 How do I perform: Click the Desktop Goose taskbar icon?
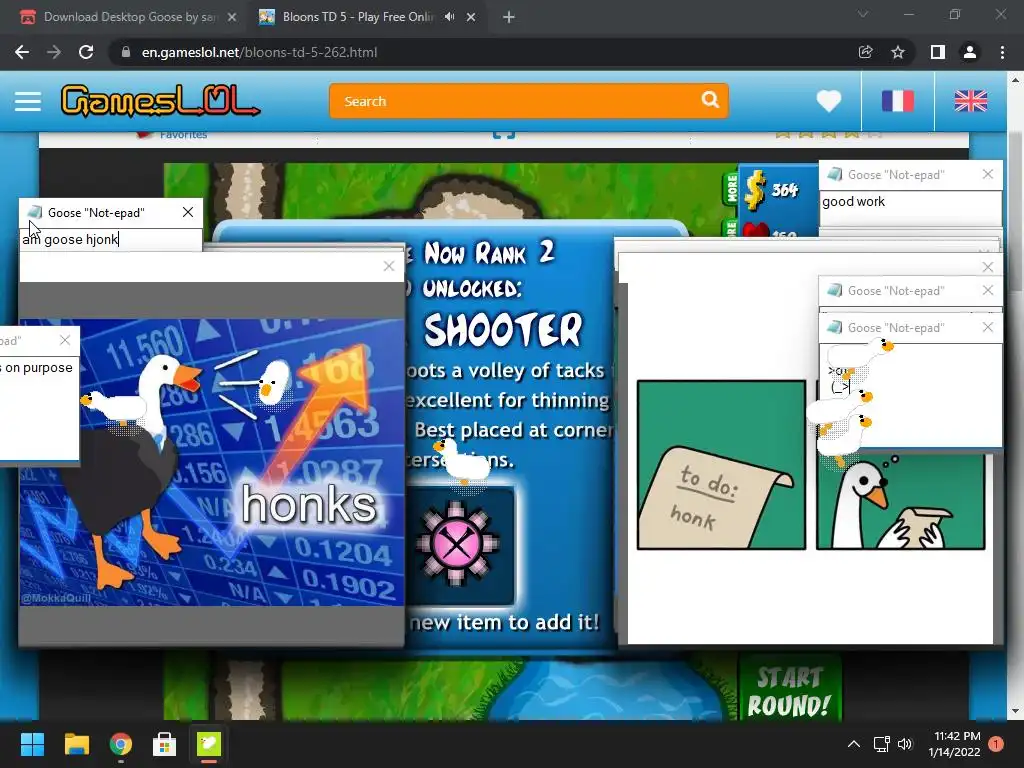[x=209, y=744]
